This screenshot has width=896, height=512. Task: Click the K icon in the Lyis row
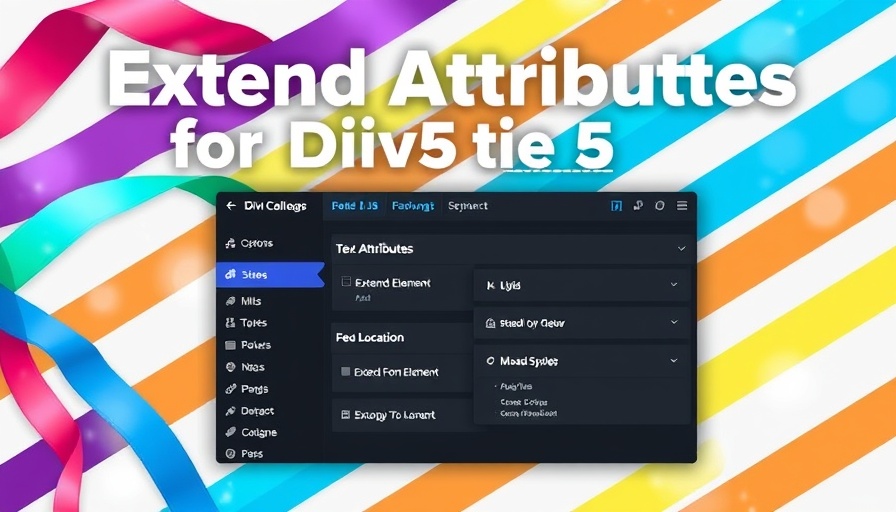click(x=490, y=285)
